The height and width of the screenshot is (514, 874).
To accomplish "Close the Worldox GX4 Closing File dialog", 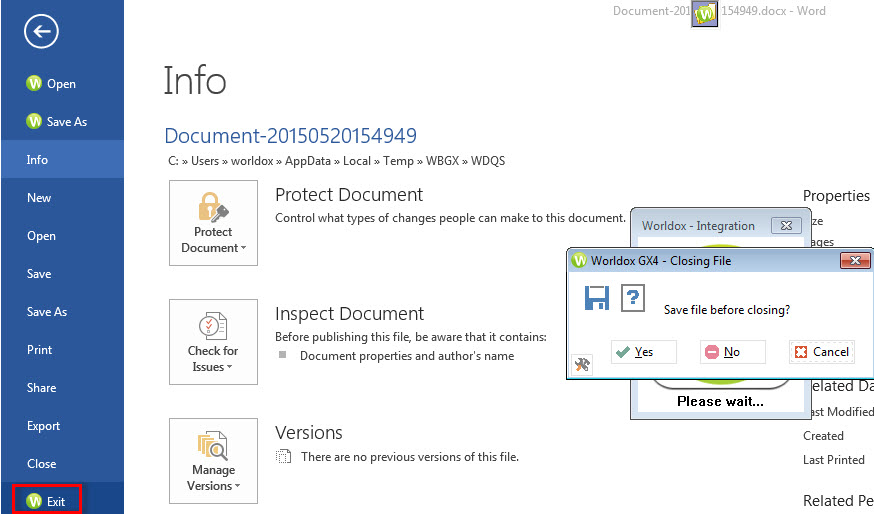I will [855, 260].
